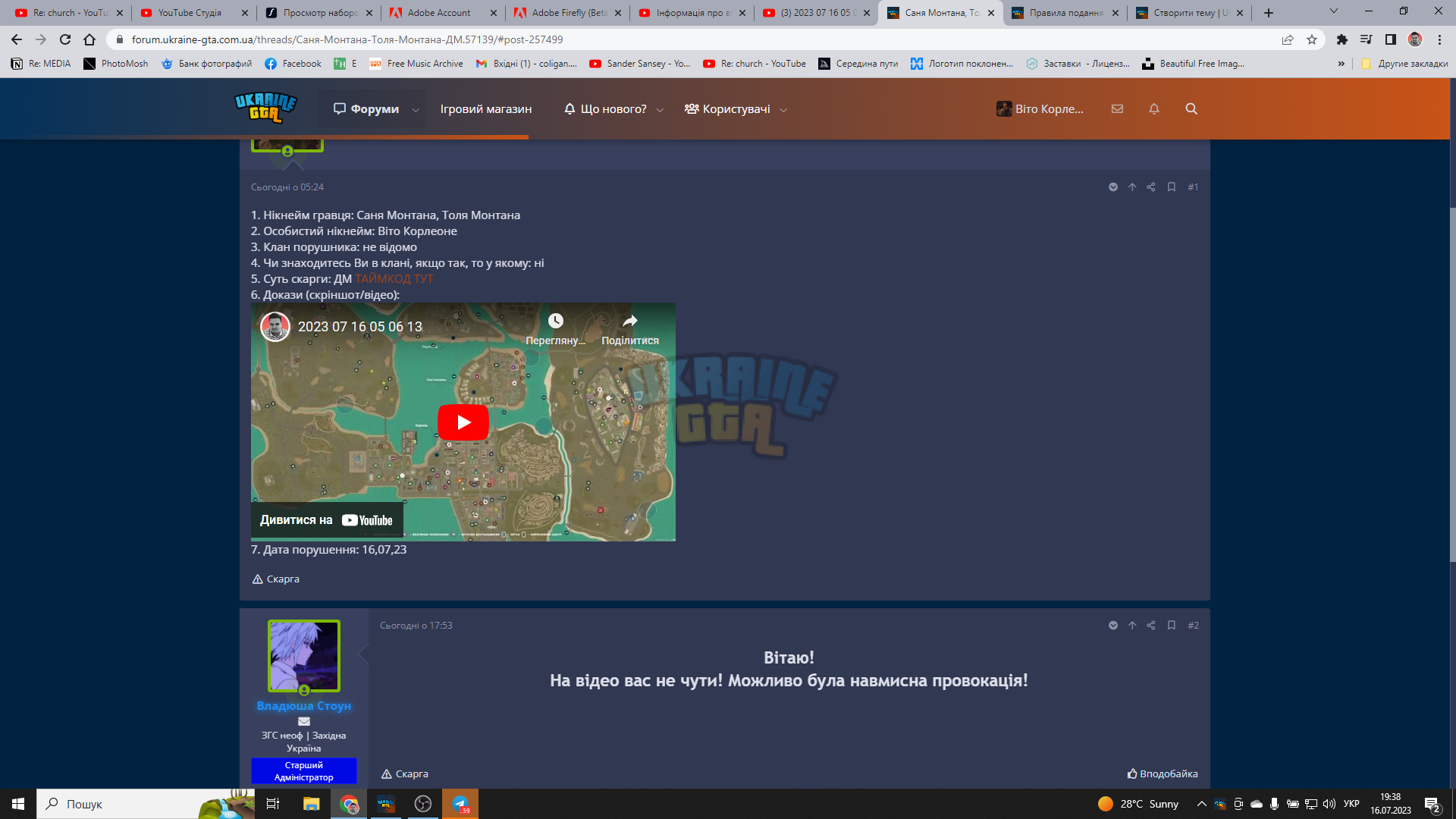The image size is (1456, 819).
Task: Bookmark post #1
Action: (1172, 187)
